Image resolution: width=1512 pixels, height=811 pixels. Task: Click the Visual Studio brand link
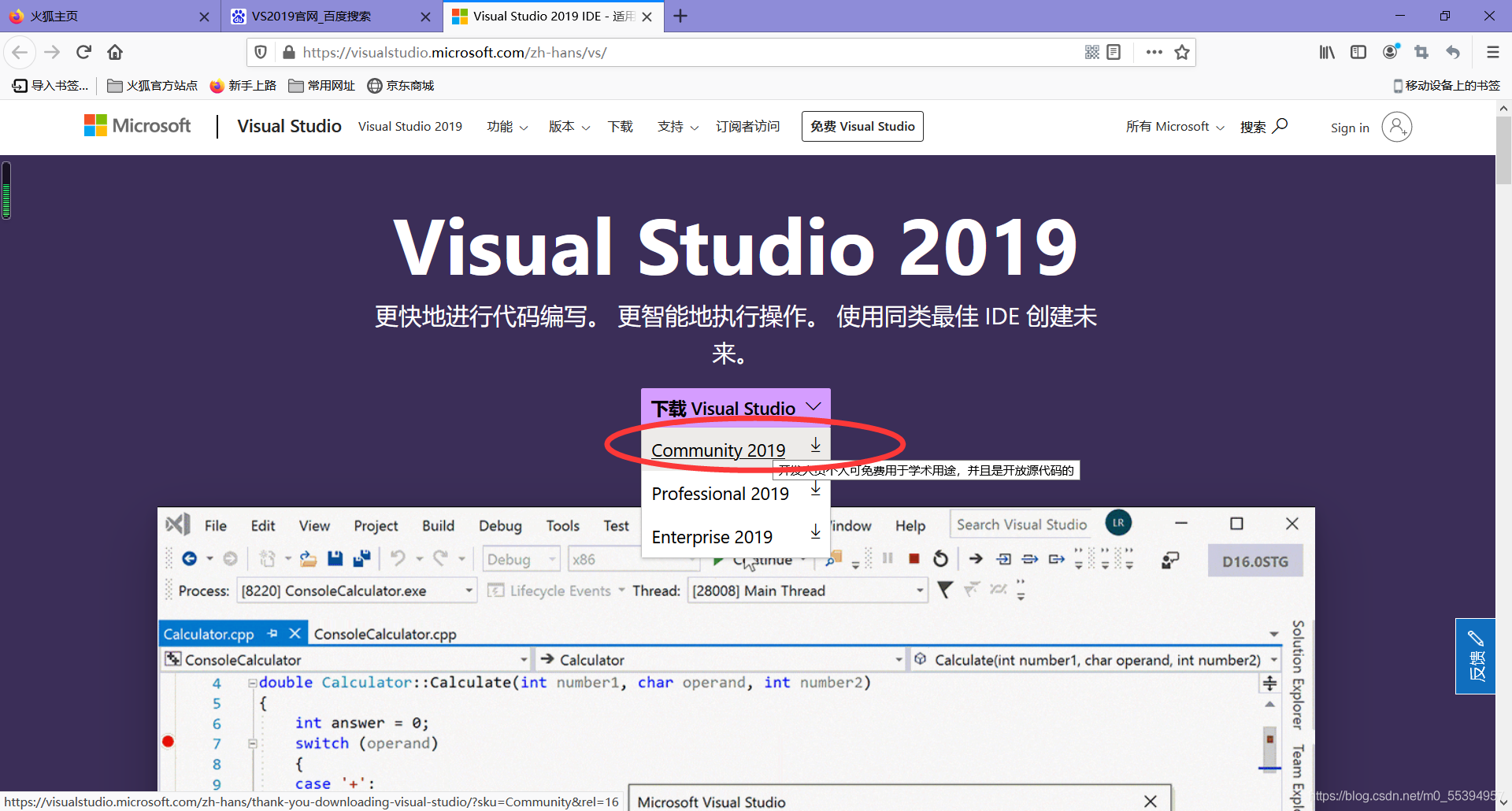pos(289,126)
